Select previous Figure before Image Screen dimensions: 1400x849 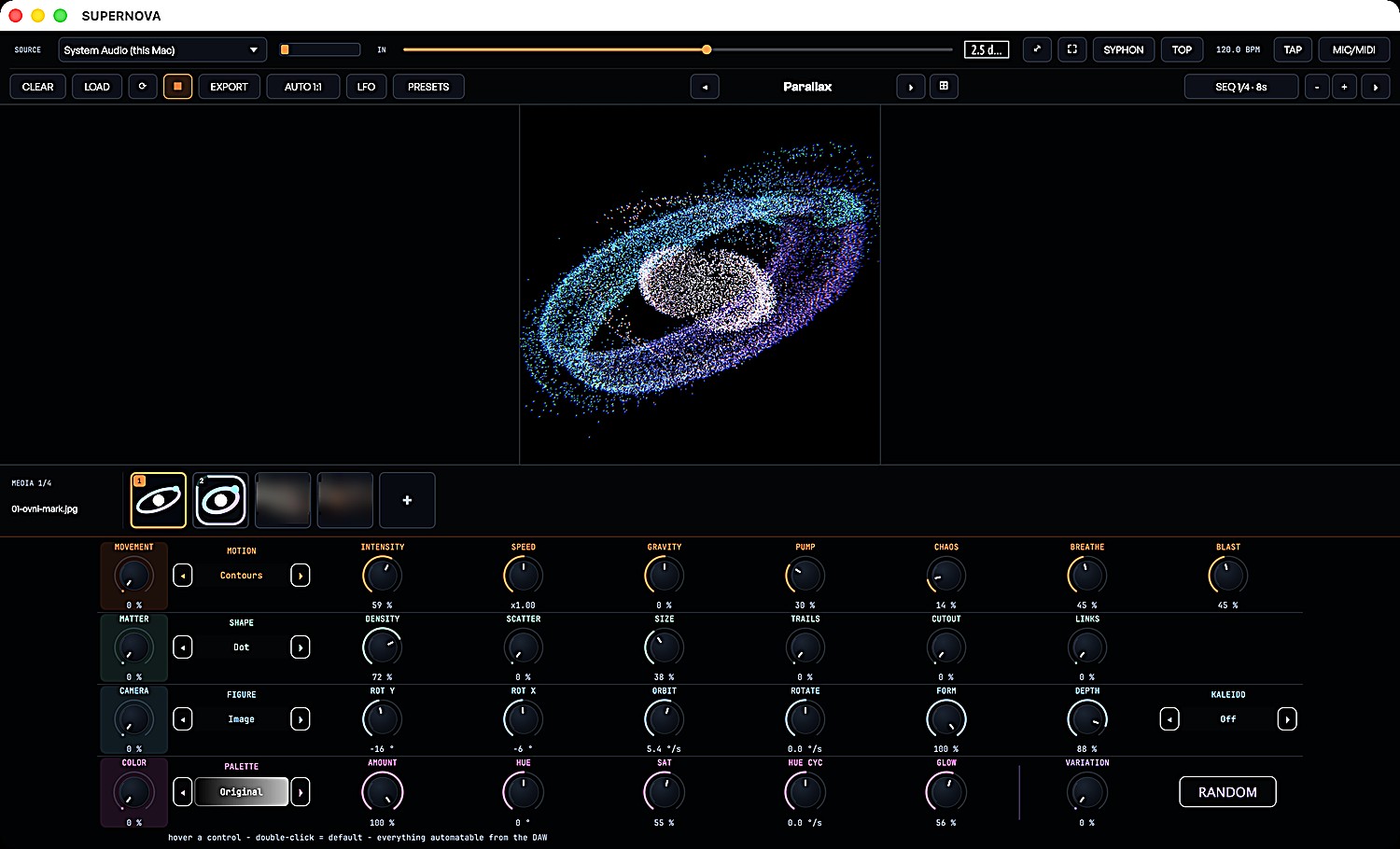point(183,719)
